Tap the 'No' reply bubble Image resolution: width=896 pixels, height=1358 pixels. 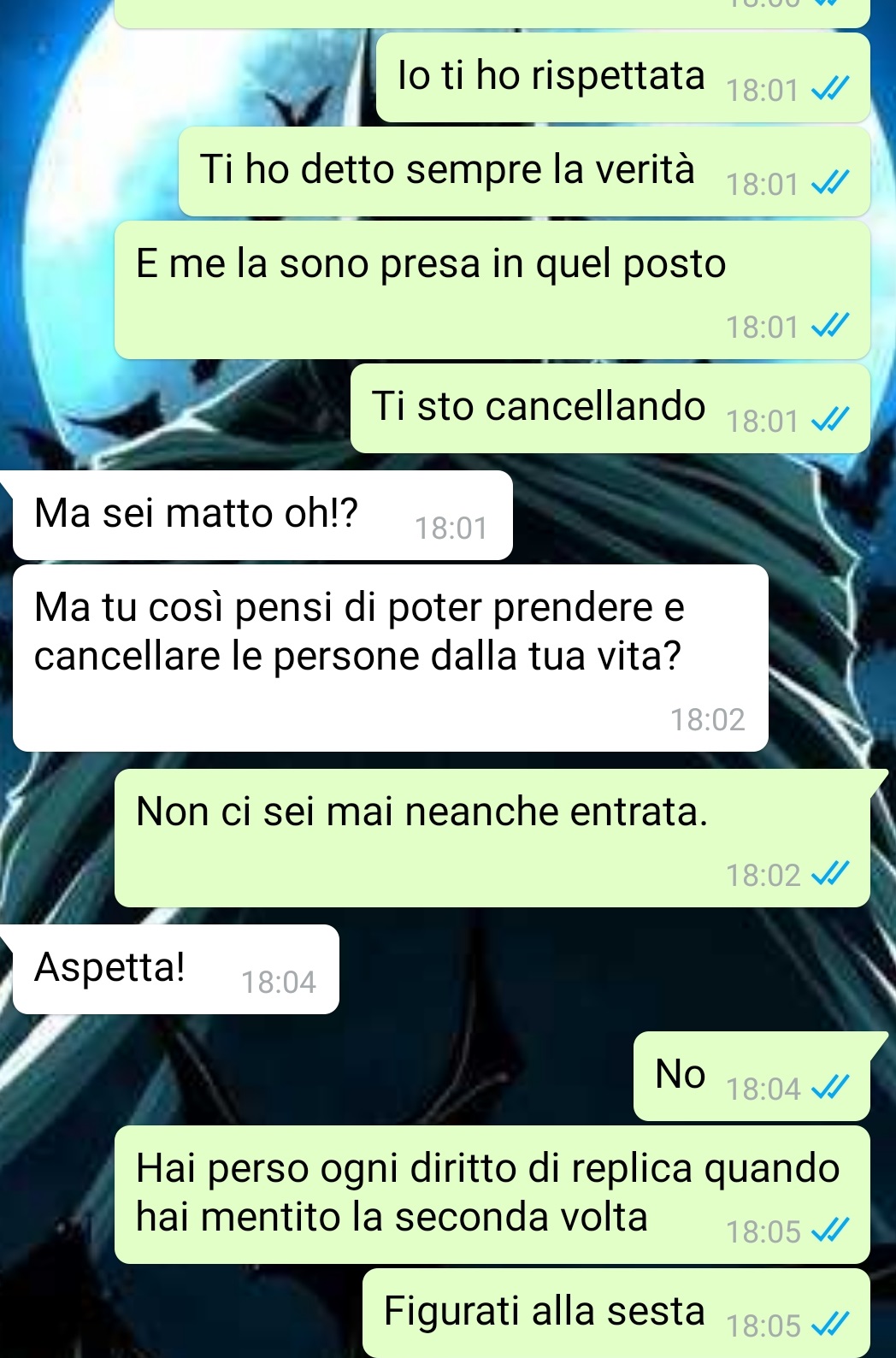[x=752, y=1076]
